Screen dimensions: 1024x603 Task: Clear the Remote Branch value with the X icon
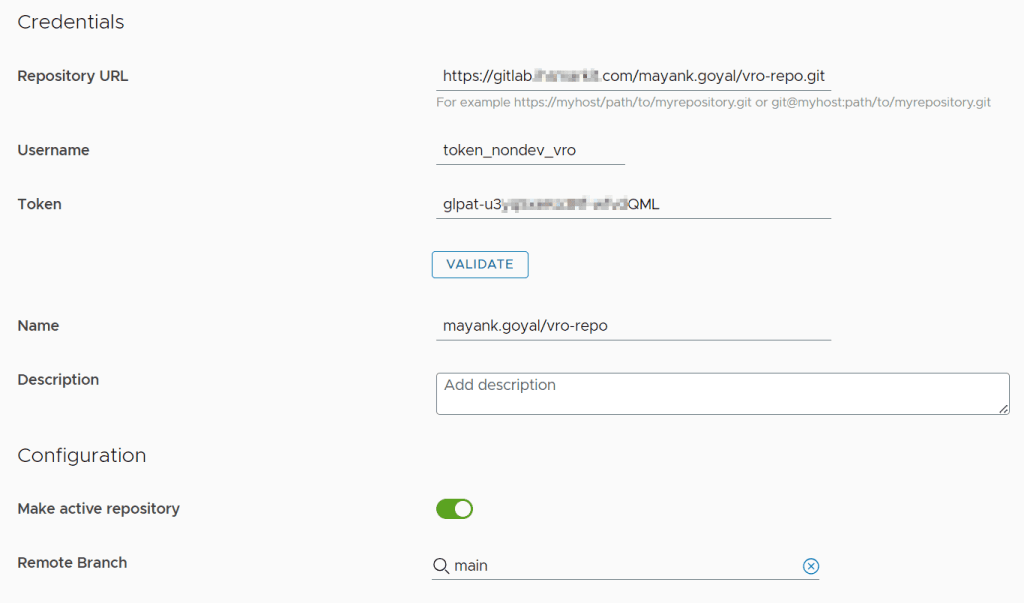(811, 566)
